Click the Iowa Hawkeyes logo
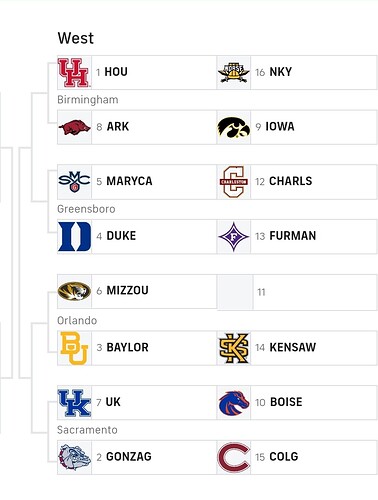378x500 pixels. (x=233, y=127)
